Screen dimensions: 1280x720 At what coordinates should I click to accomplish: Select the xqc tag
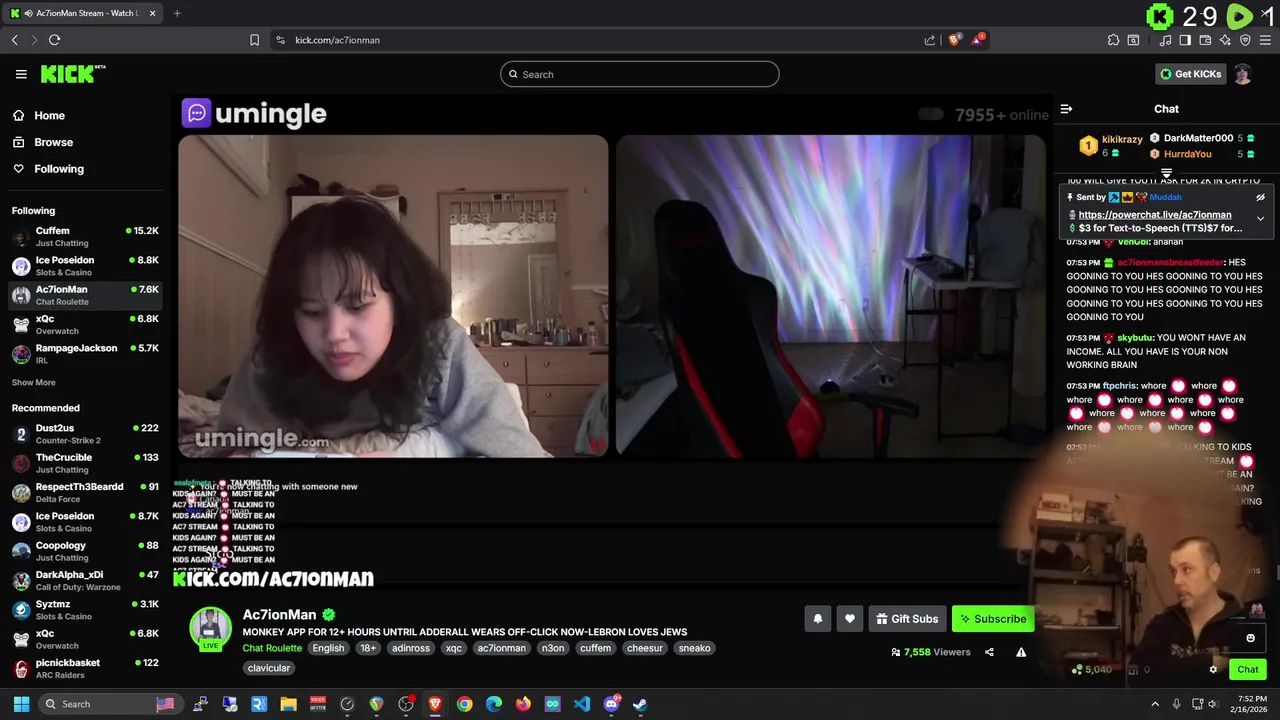(453, 648)
